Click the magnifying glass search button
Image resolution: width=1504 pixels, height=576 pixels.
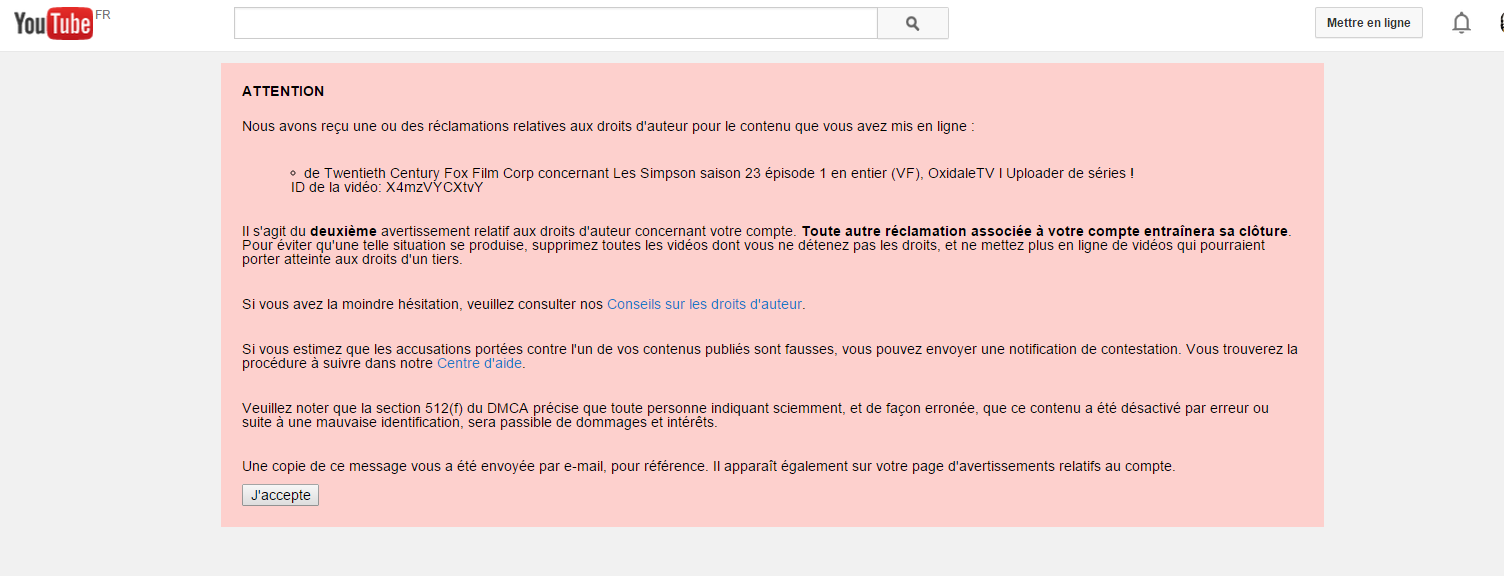tap(912, 23)
